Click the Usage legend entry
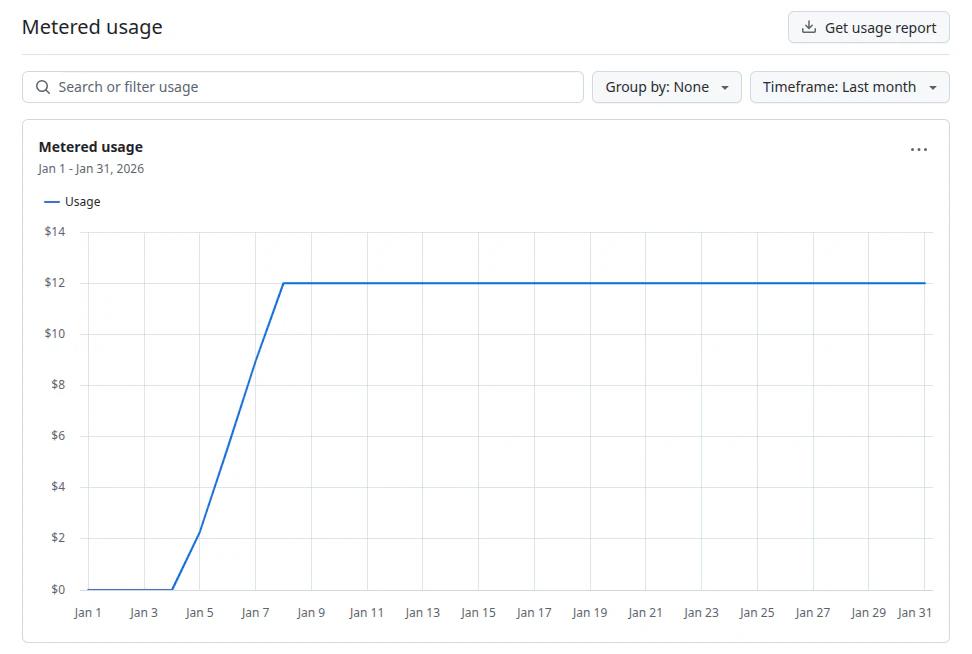This screenshot has width=972, height=654. [73, 201]
